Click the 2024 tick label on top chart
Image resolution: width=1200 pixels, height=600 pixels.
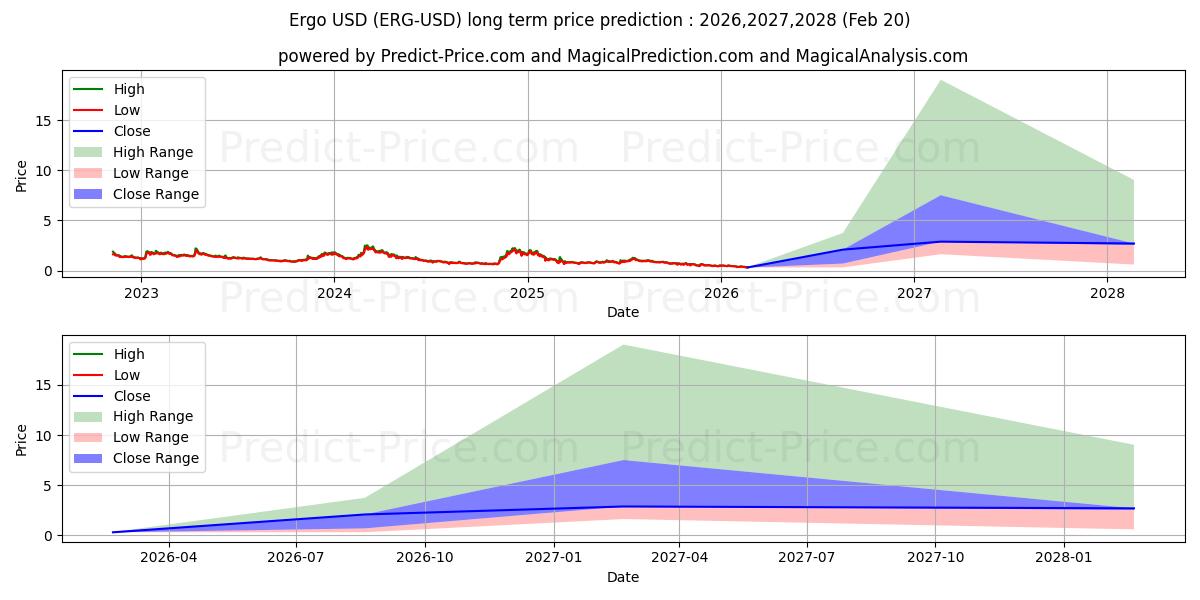334,293
